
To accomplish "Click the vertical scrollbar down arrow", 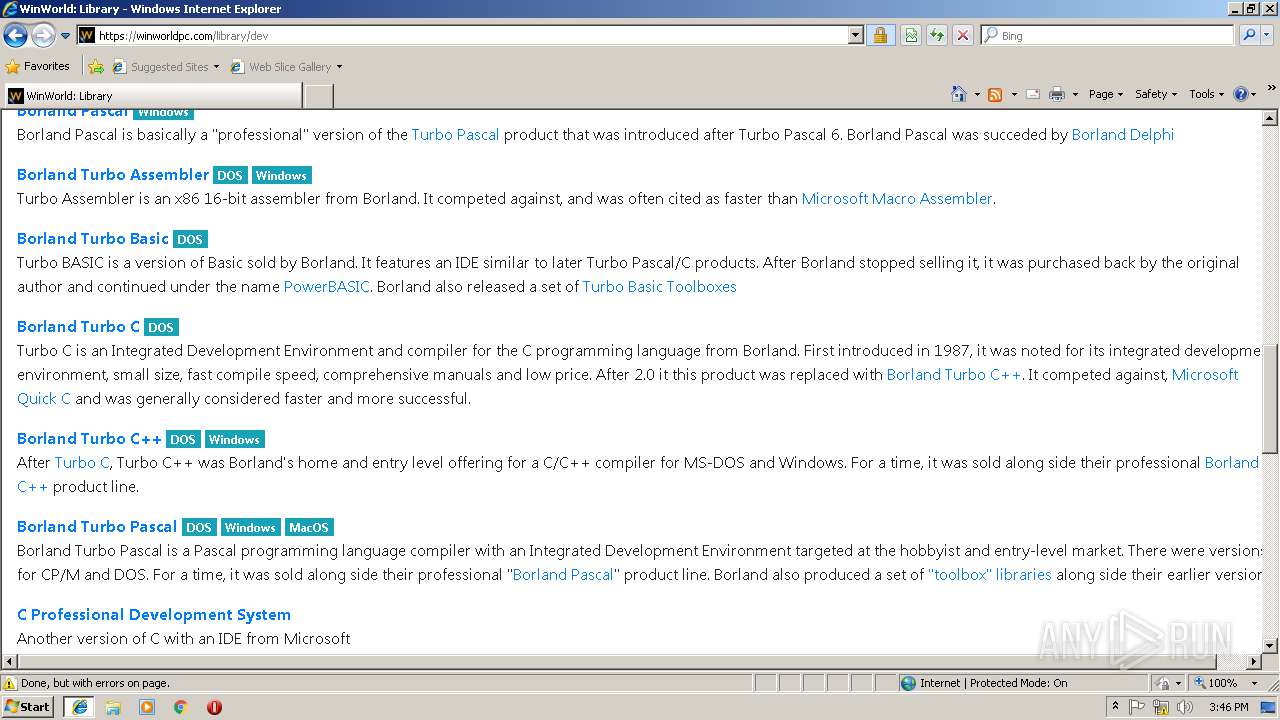I will [1270, 646].
